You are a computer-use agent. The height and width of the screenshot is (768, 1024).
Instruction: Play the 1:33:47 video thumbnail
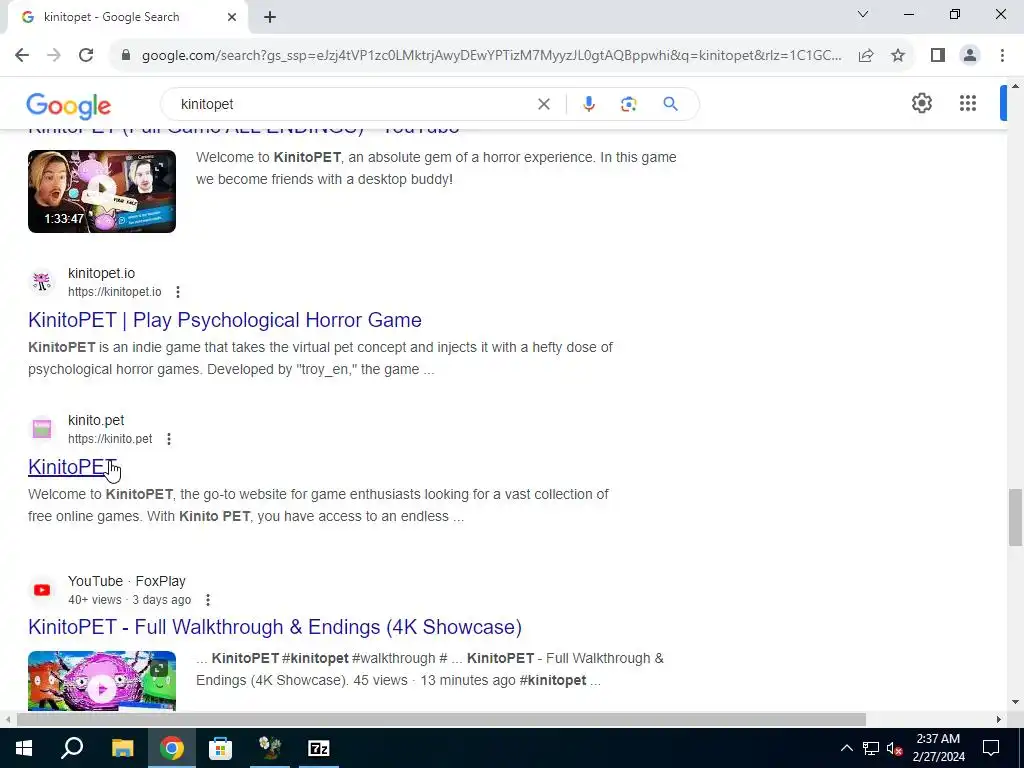tap(102, 191)
